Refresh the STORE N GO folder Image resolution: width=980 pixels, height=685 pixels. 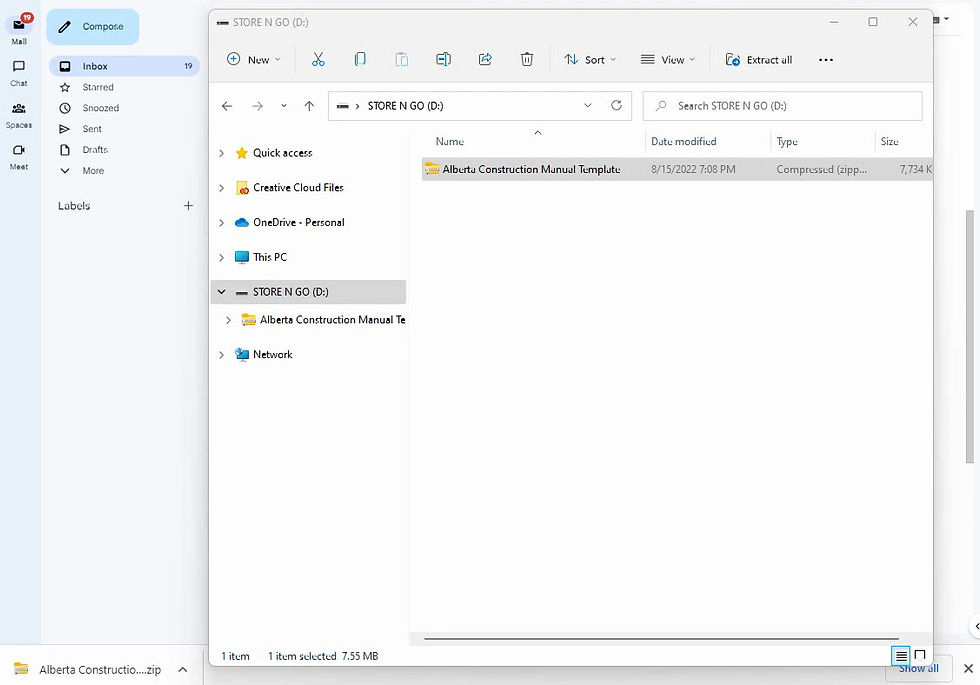click(616, 106)
